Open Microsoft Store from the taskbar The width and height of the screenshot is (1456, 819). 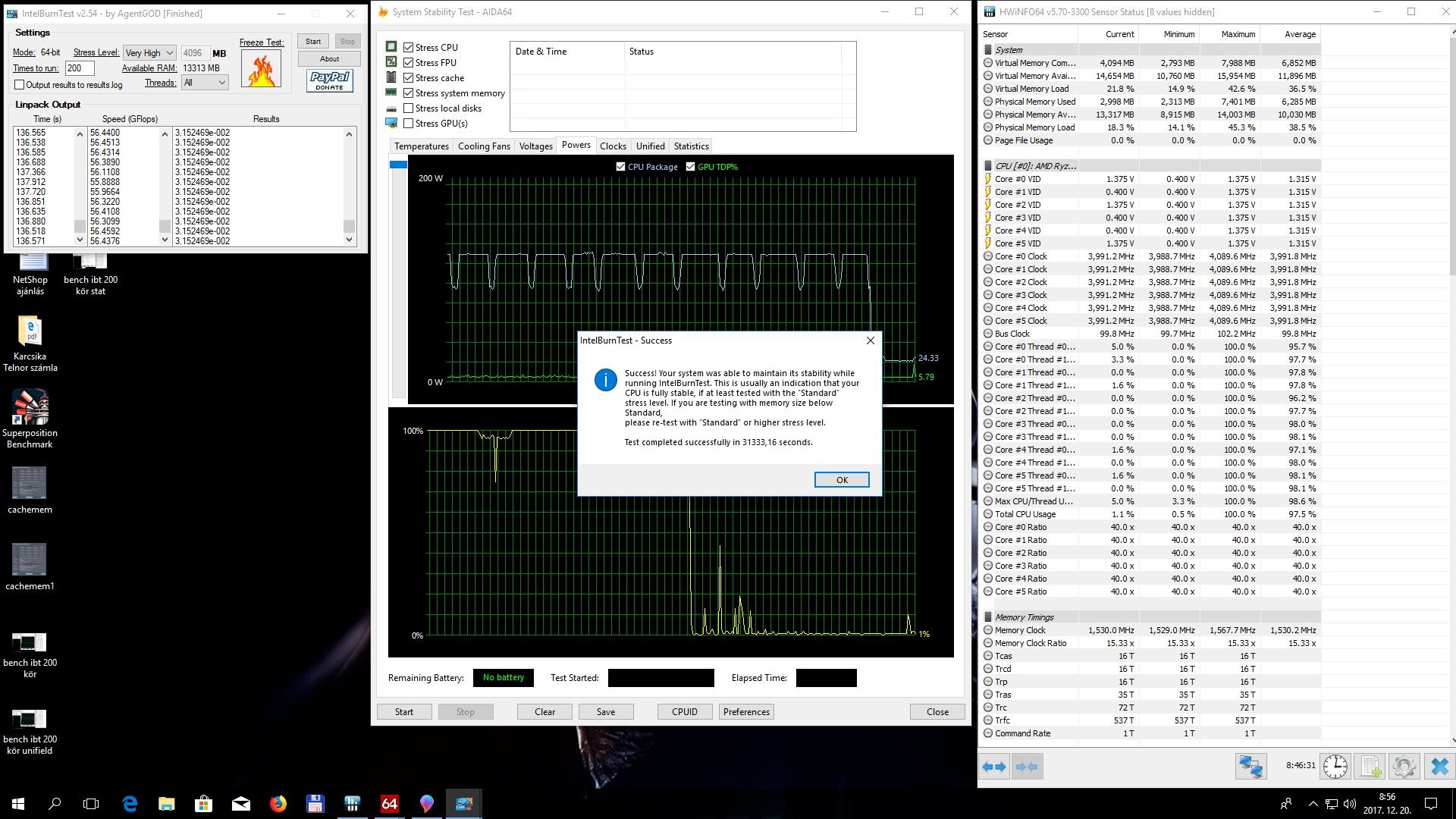coord(203,804)
